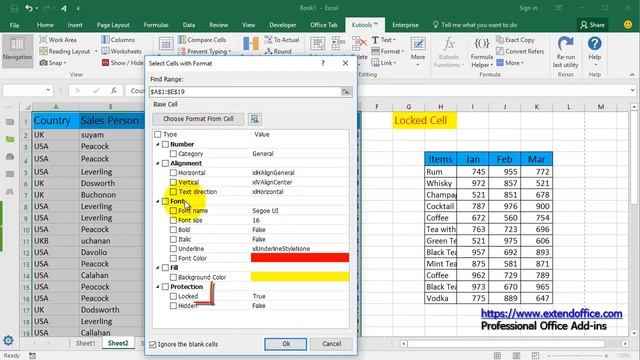Click the Ok button
The height and width of the screenshot is (360, 640).
[x=286, y=344]
